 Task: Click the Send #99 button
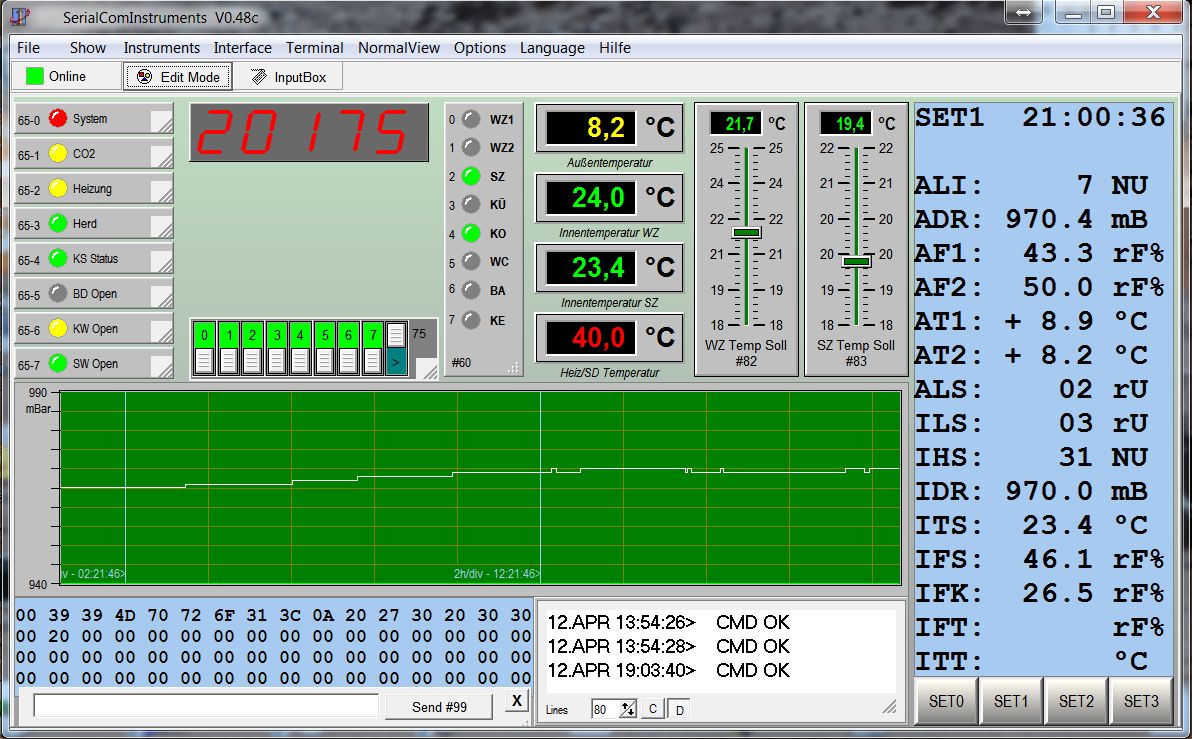click(439, 707)
